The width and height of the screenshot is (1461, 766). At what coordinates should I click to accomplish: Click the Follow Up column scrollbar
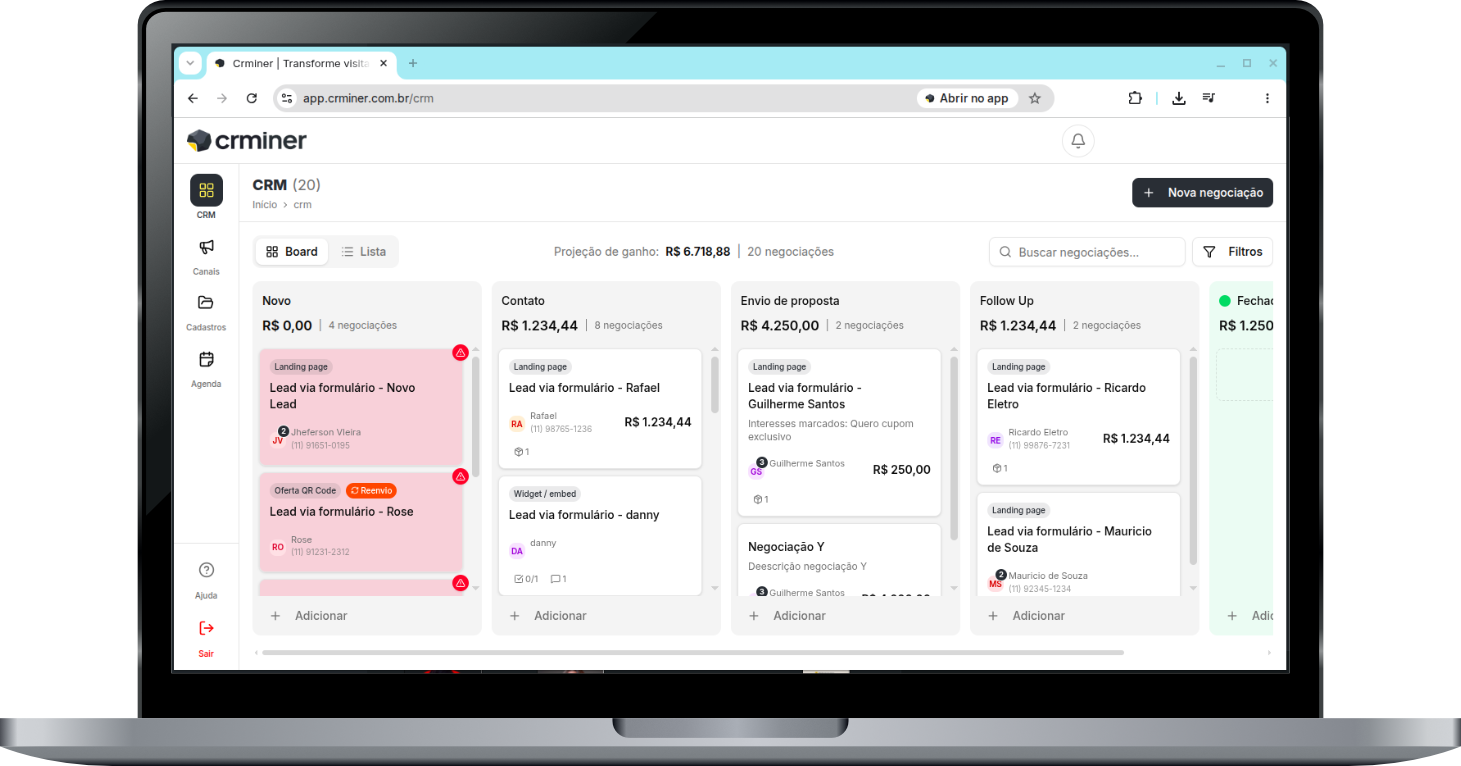click(x=1193, y=461)
